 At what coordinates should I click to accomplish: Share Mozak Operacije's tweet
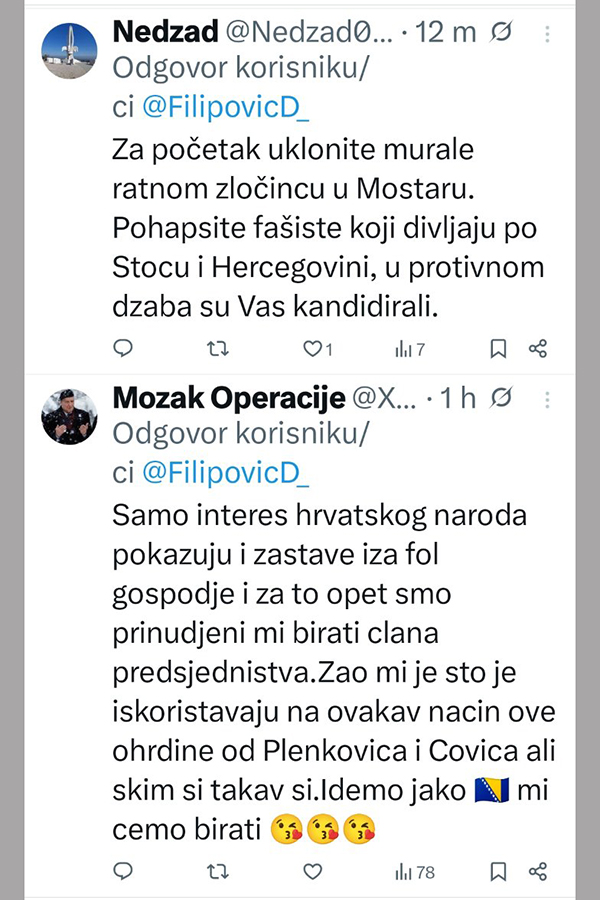pos(538,871)
